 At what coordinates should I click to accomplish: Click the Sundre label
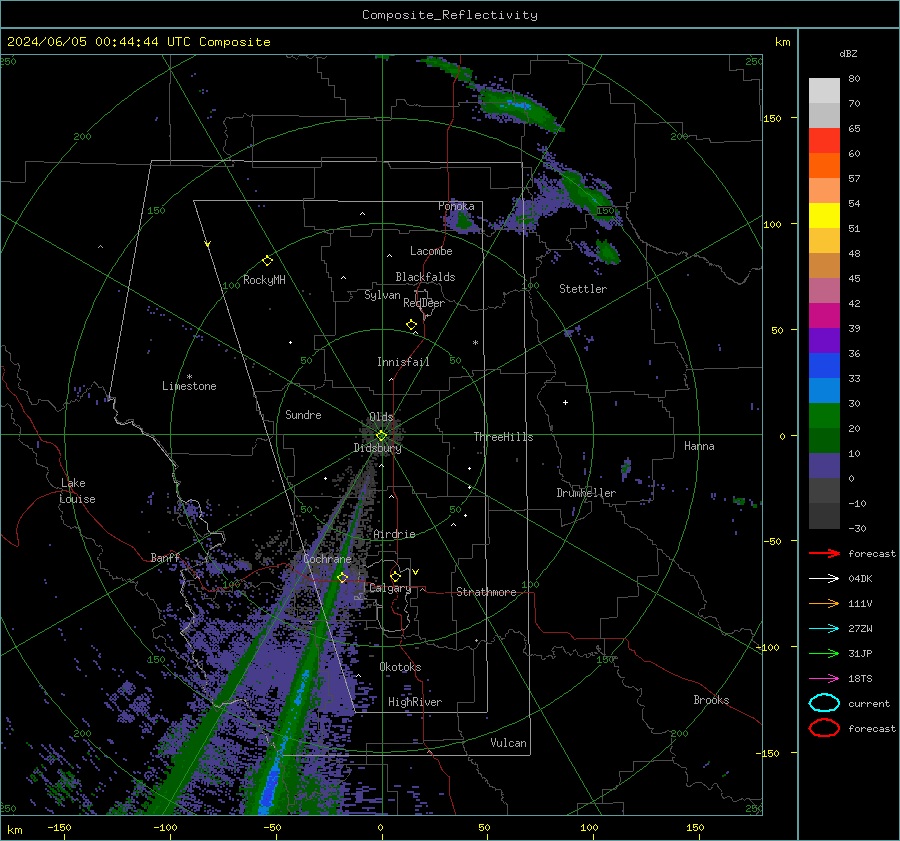click(303, 414)
